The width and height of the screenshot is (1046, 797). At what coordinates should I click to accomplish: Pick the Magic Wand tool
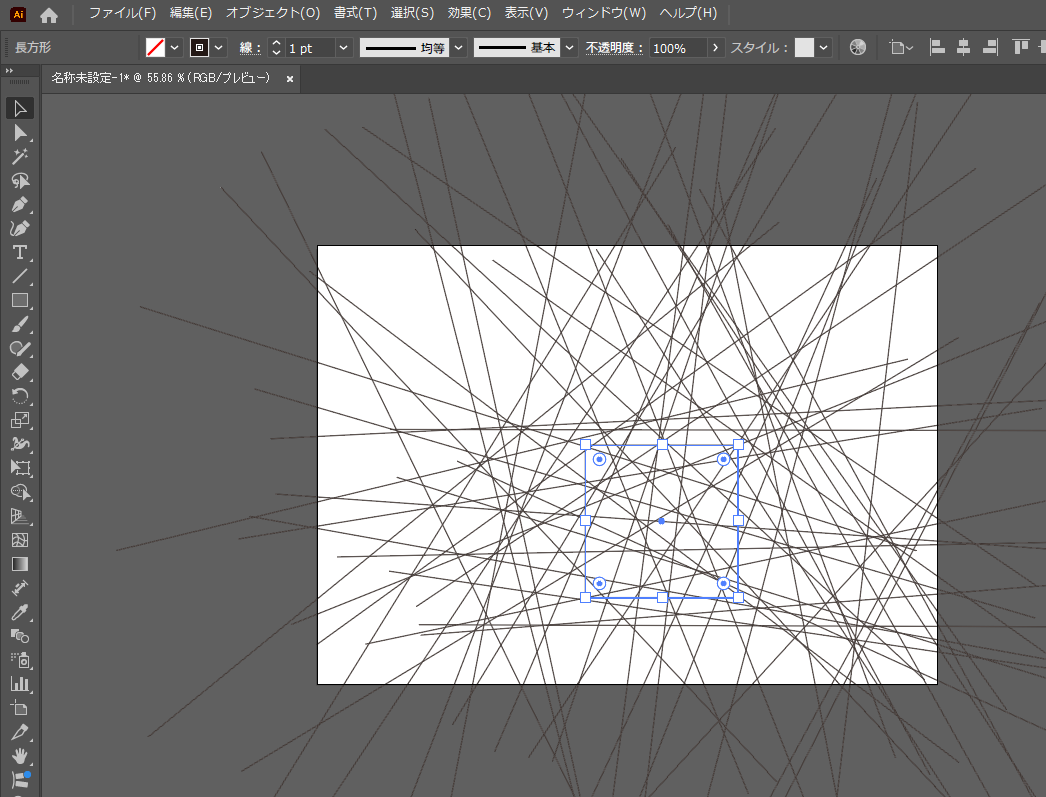pyautogui.click(x=19, y=156)
